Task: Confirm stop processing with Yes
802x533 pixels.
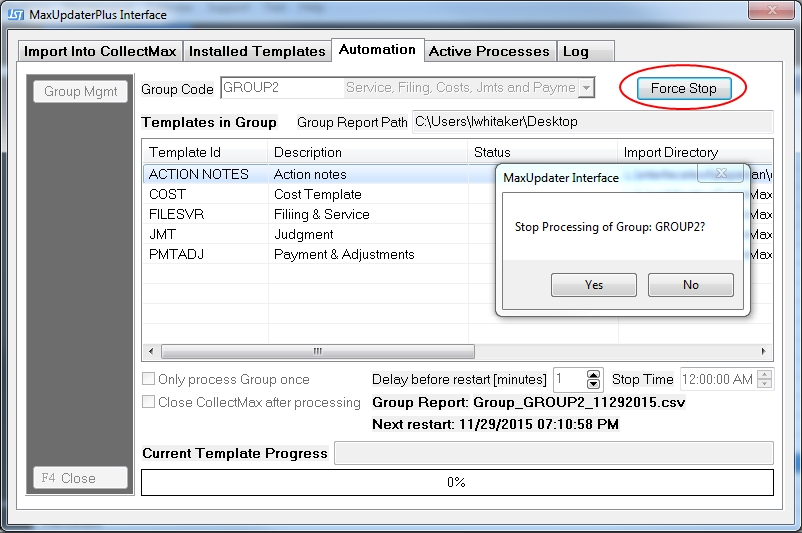Action: pyautogui.click(x=594, y=285)
